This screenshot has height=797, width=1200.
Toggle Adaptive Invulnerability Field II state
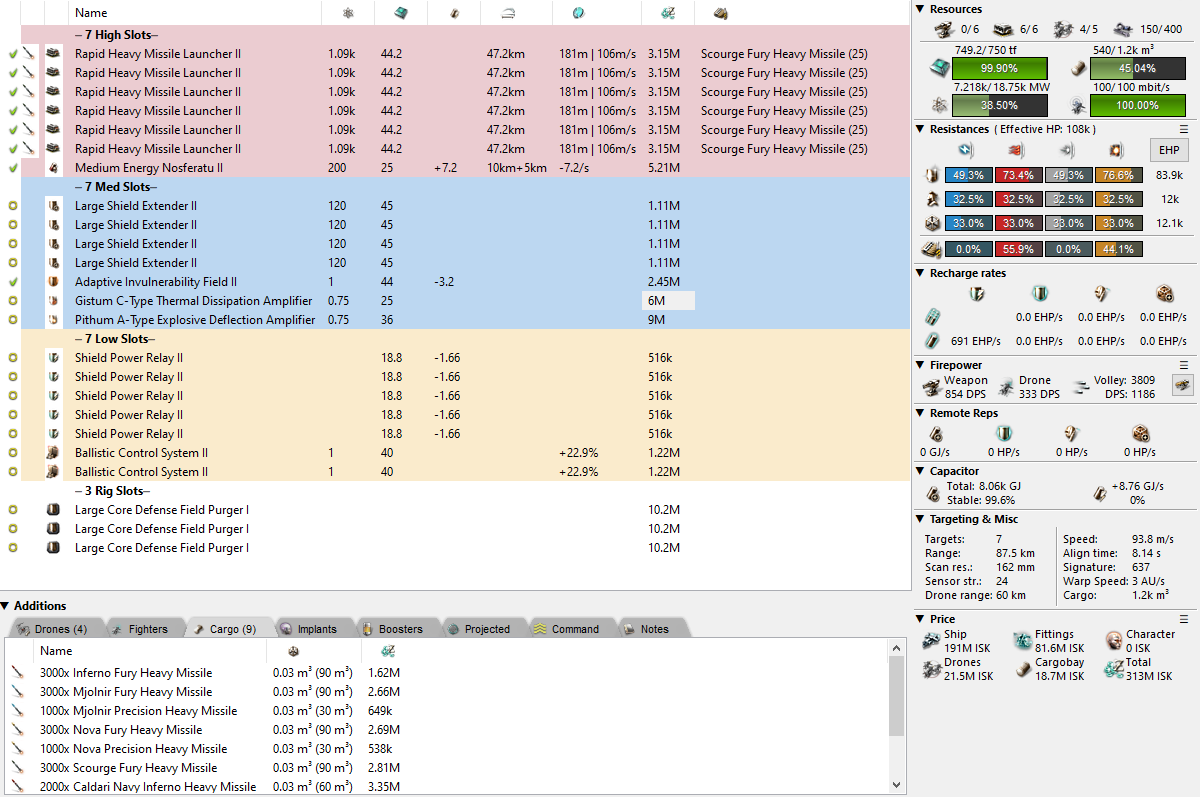(x=13, y=282)
